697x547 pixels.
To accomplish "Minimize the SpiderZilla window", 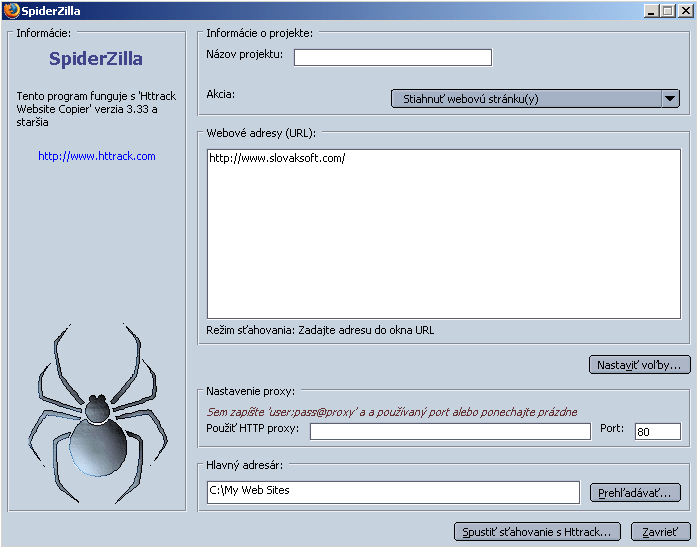I will point(651,11).
